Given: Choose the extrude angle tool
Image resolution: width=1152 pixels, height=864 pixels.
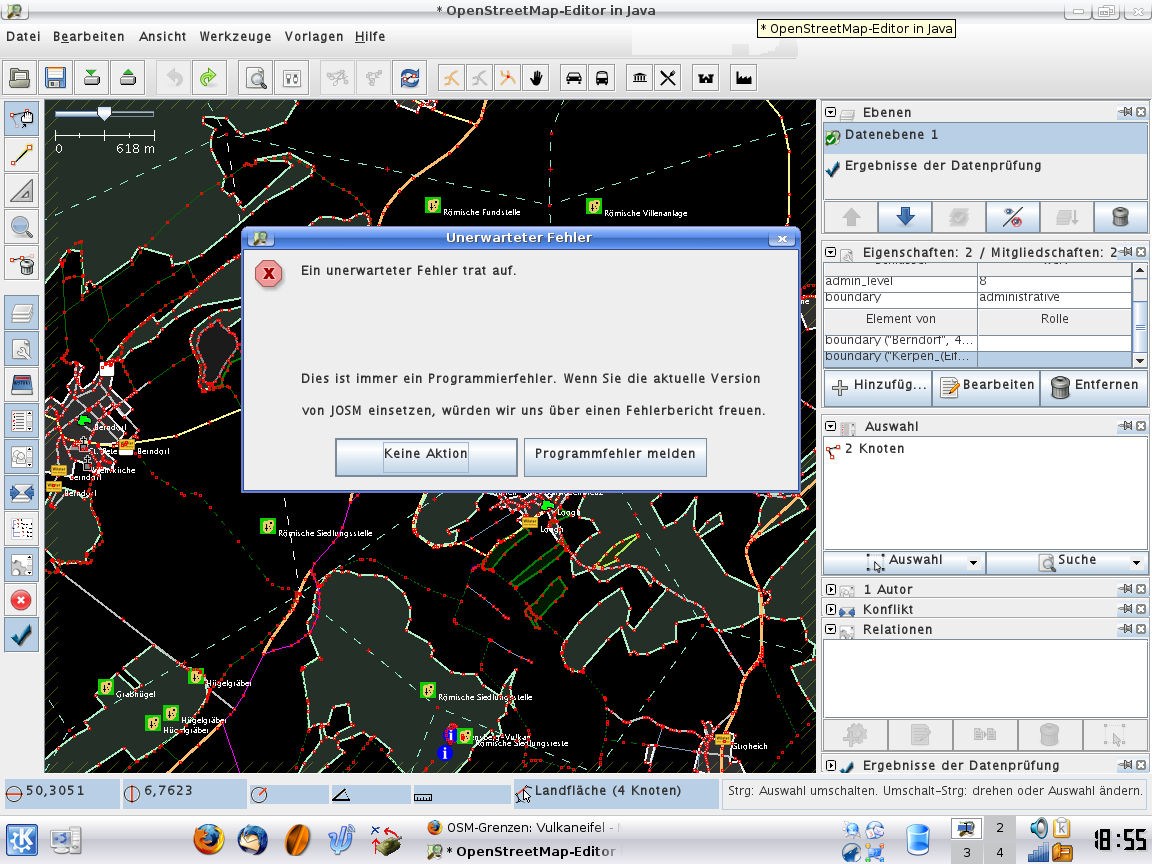Looking at the screenshot, I should click(x=21, y=190).
